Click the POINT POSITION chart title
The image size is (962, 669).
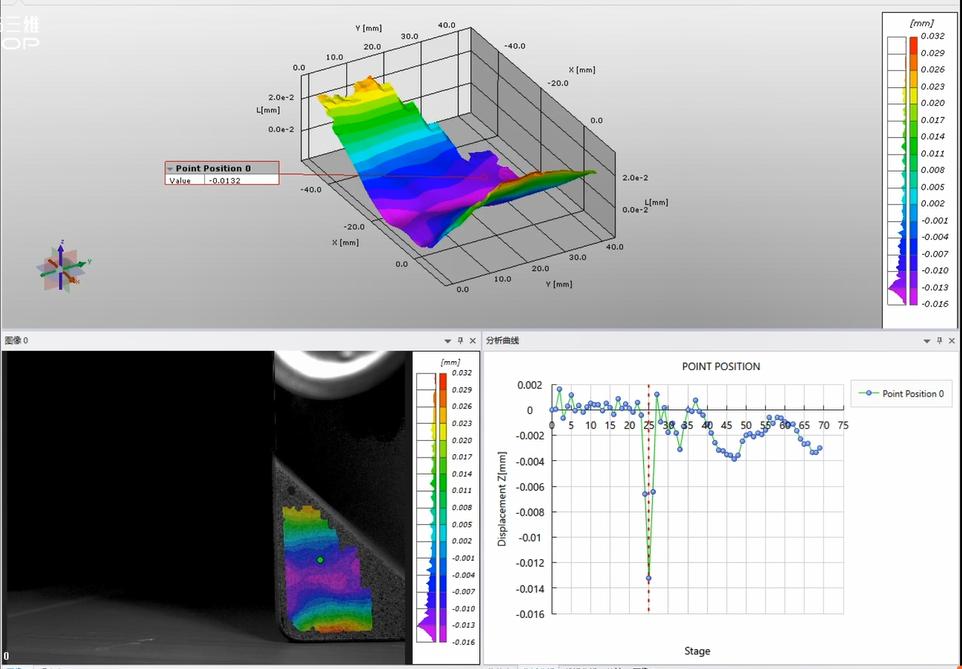[720, 366]
